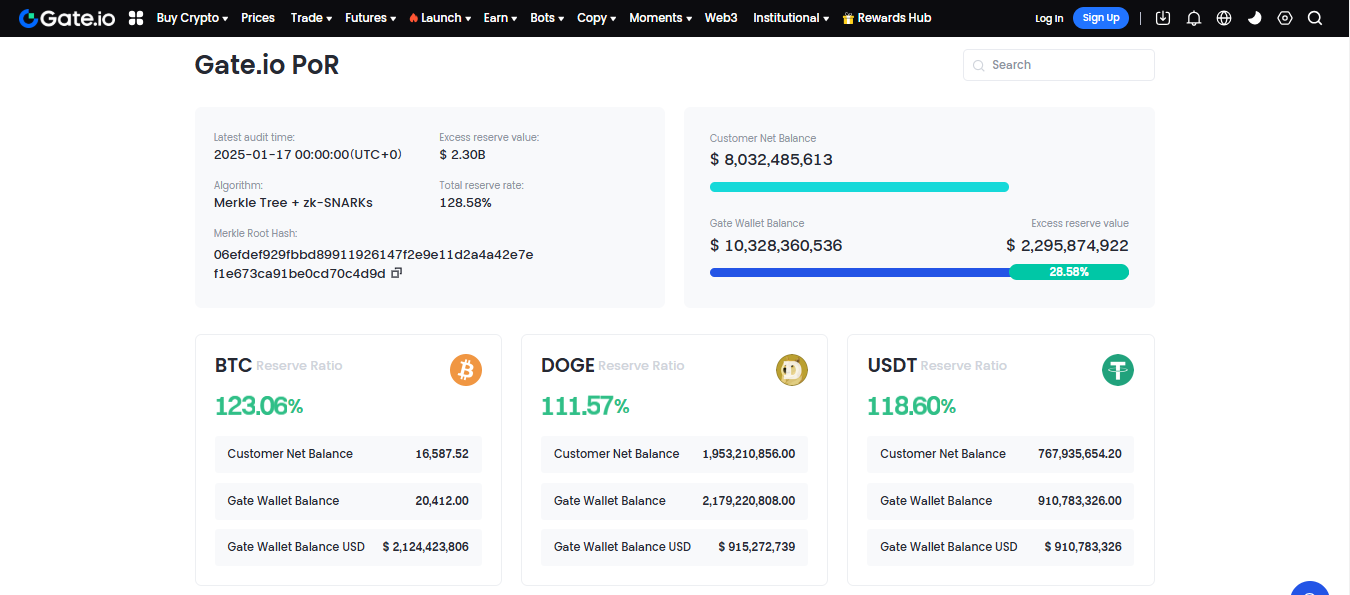Select the Merkle root hash text
Screen dimensions: 1350x595
[373, 264]
